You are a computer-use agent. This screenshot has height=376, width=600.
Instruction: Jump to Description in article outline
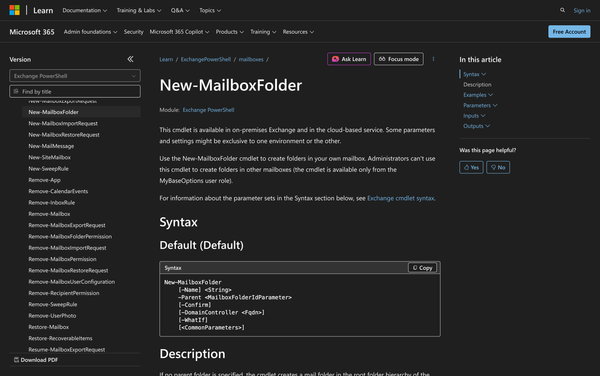[x=477, y=85]
